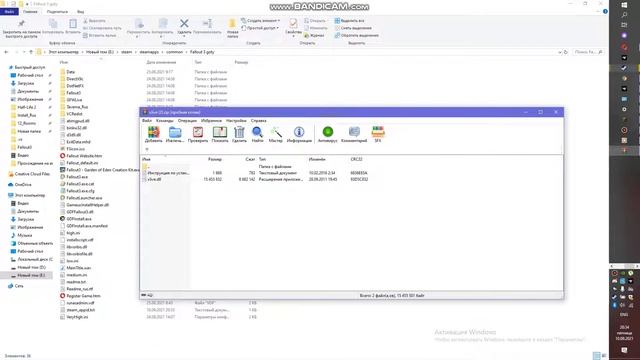
Task: Select Музыка in the navigation pane
Action: tap(24, 236)
